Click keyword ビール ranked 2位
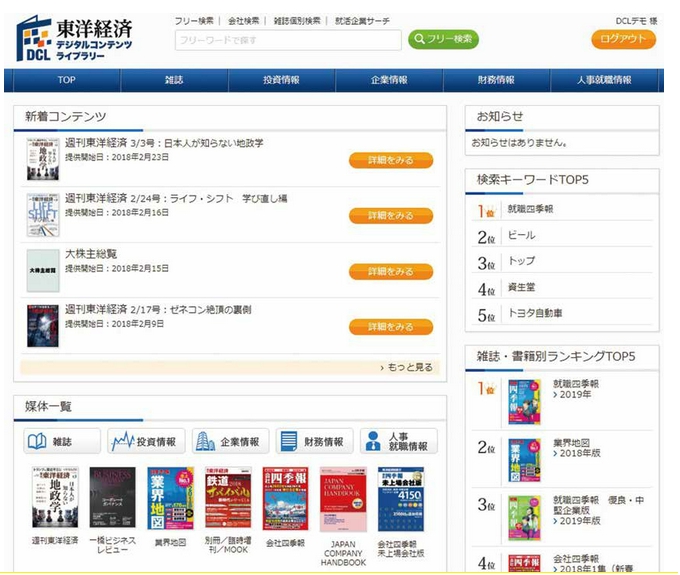The width and height of the screenshot is (680, 575). pyautogui.click(x=521, y=235)
